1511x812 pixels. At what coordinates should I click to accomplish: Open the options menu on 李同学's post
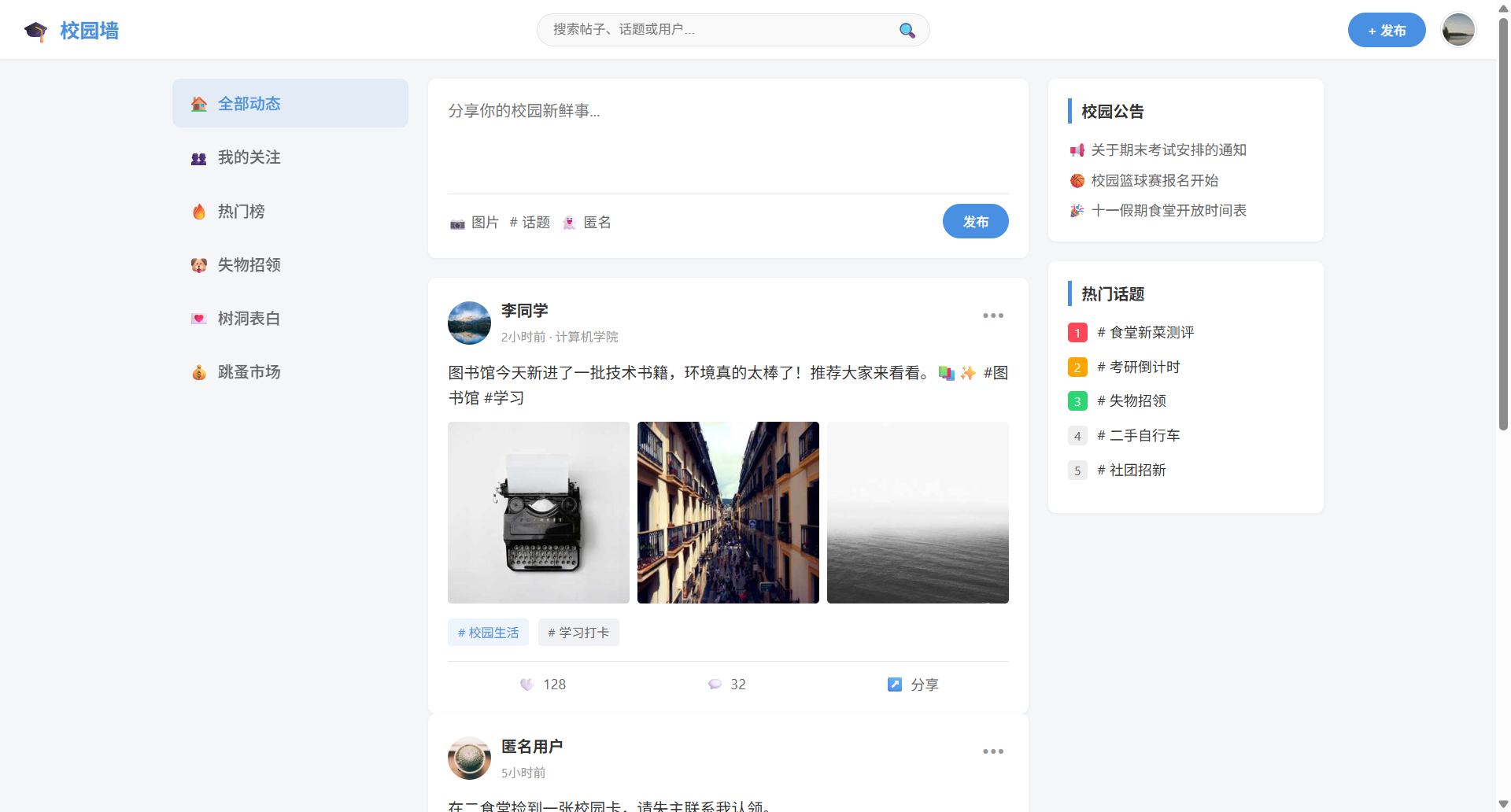pos(993,316)
